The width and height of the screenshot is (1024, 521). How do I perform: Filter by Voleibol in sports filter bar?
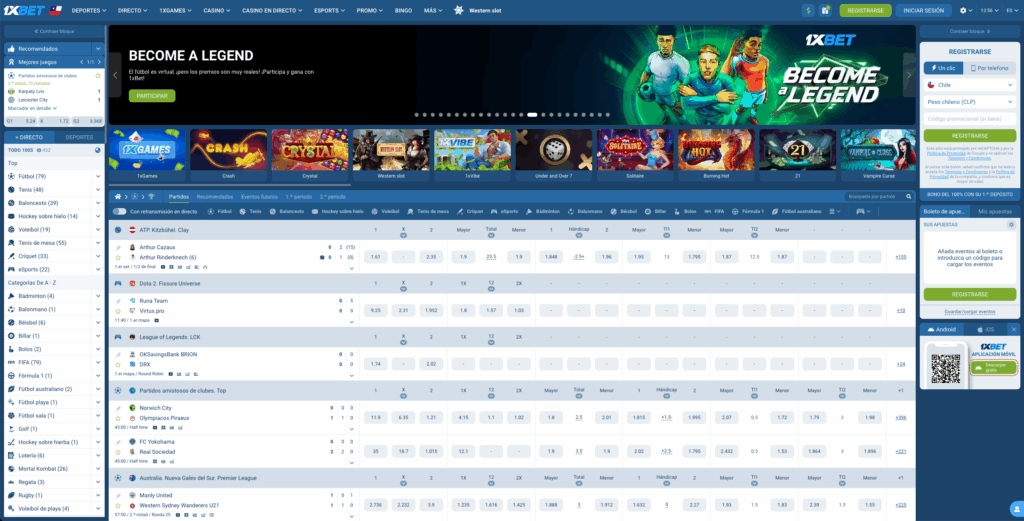pyautogui.click(x=385, y=212)
